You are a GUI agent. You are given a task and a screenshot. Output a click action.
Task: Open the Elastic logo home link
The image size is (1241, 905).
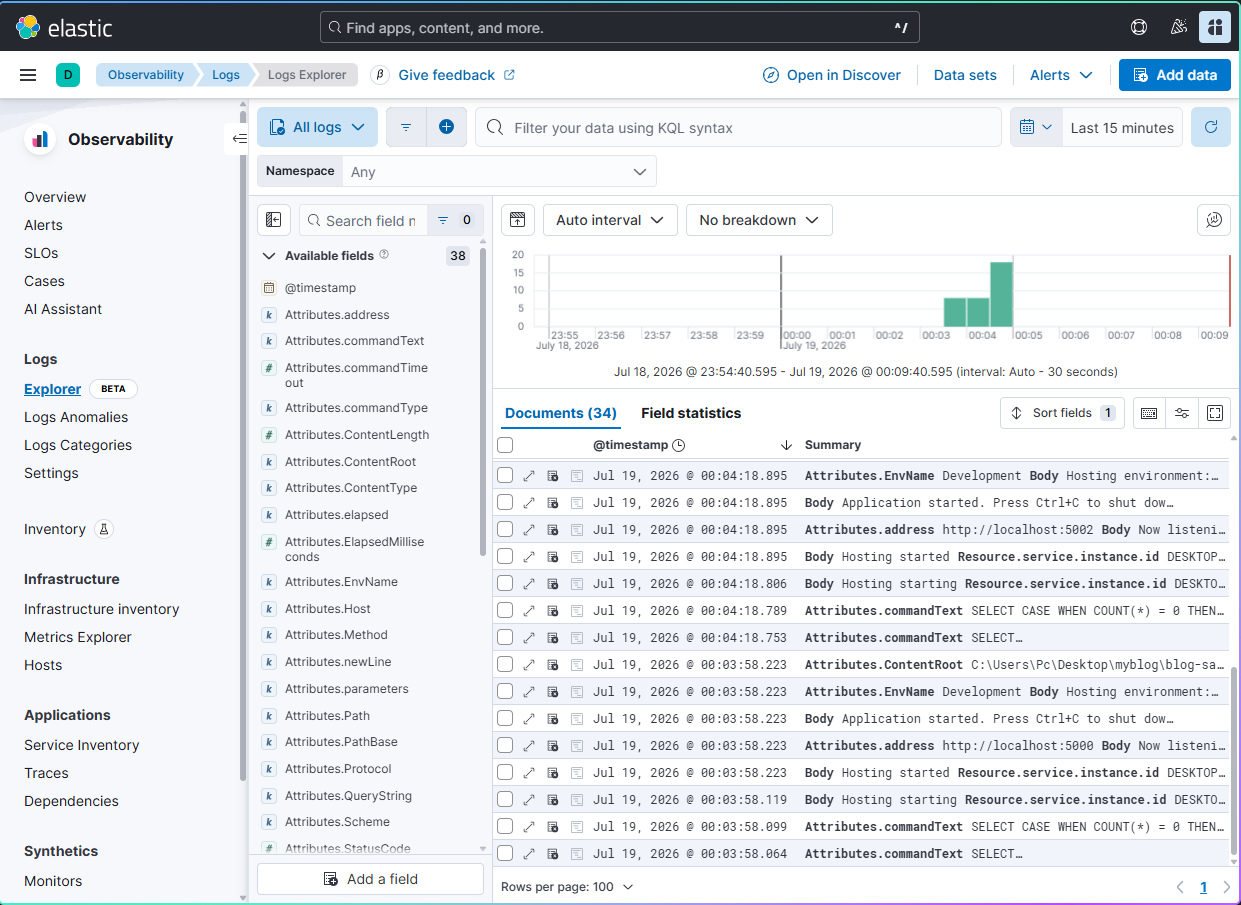click(64, 27)
